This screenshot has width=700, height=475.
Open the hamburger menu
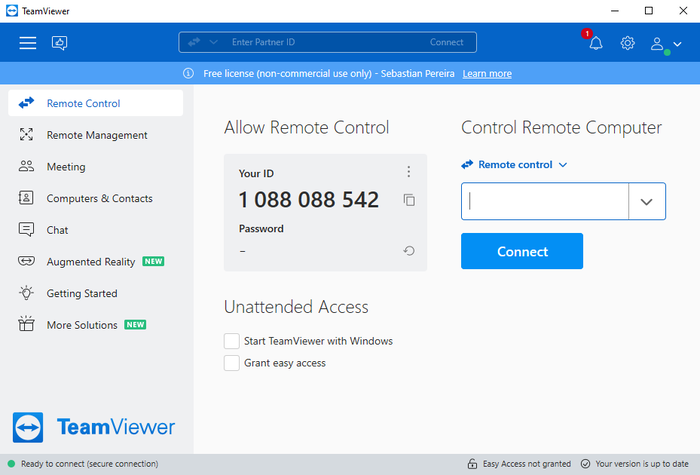(x=28, y=43)
